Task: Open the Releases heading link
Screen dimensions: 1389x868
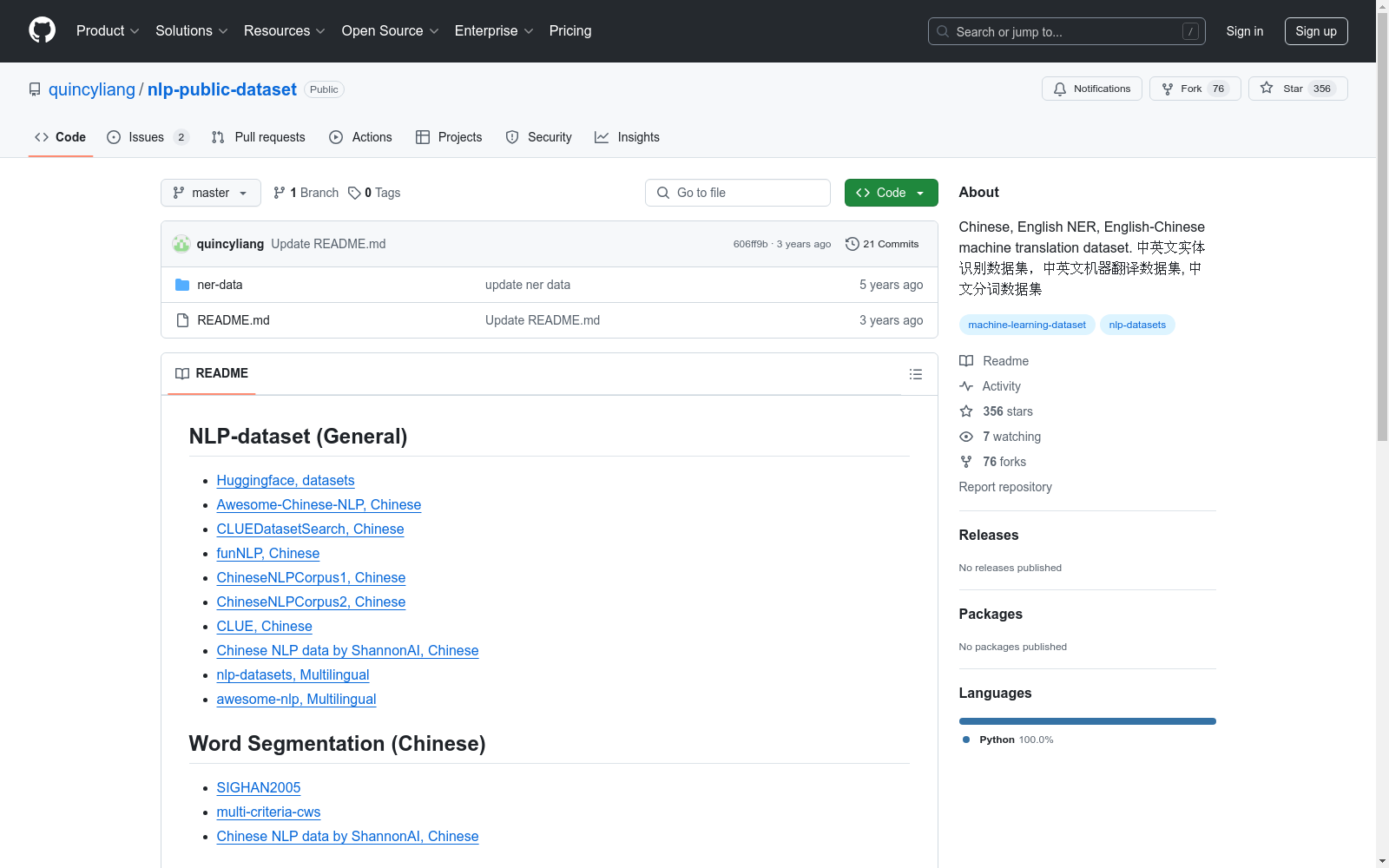Action: pos(989,536)
